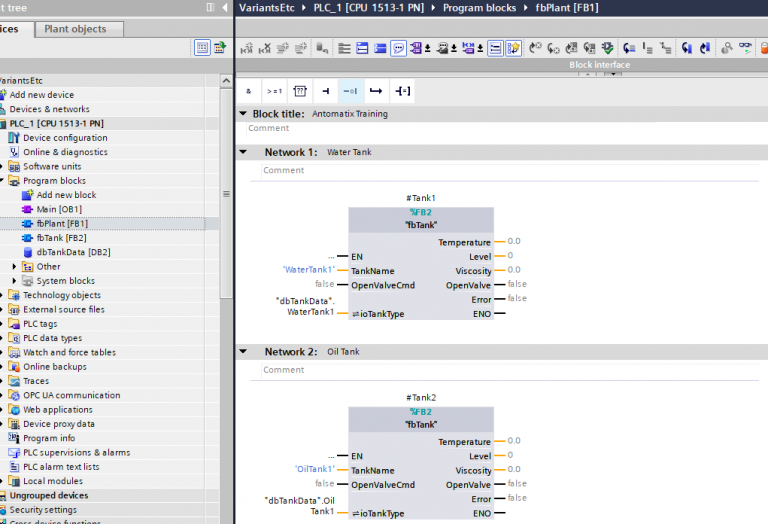768x524 pixels.
Task: Click the AND box instruction icon
Action: pos(249,91)
